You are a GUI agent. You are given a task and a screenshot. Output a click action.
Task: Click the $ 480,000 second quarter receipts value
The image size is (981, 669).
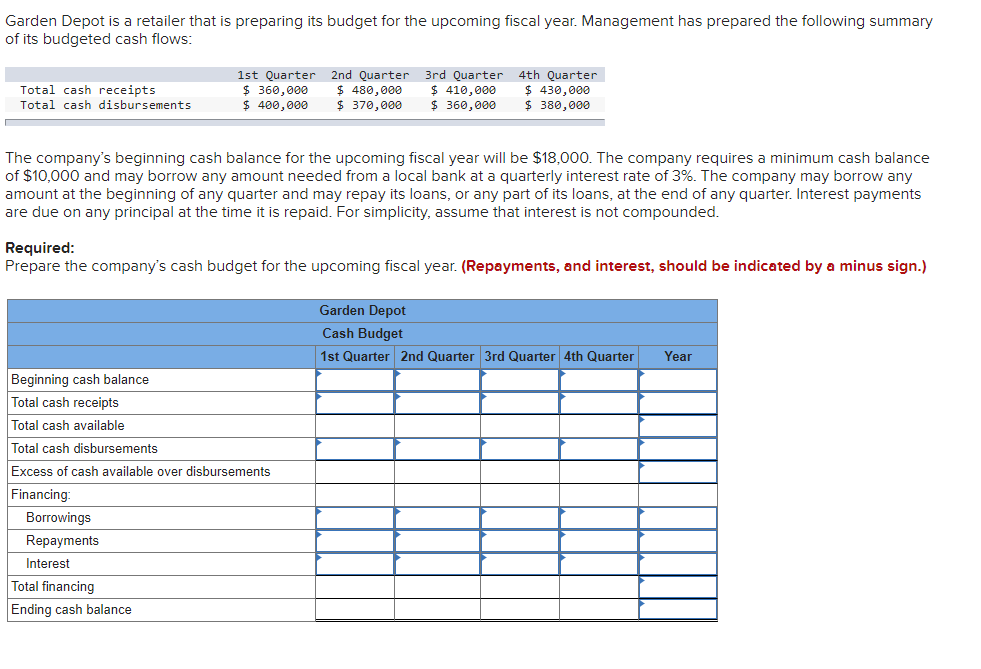tap(369, 90)
